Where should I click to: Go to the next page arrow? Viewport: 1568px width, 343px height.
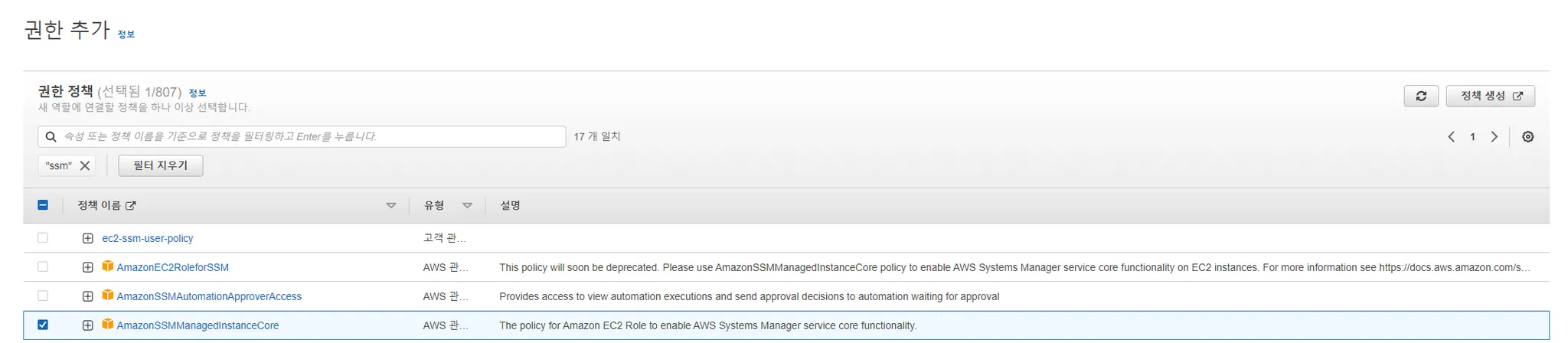[x=1494, y=137]
